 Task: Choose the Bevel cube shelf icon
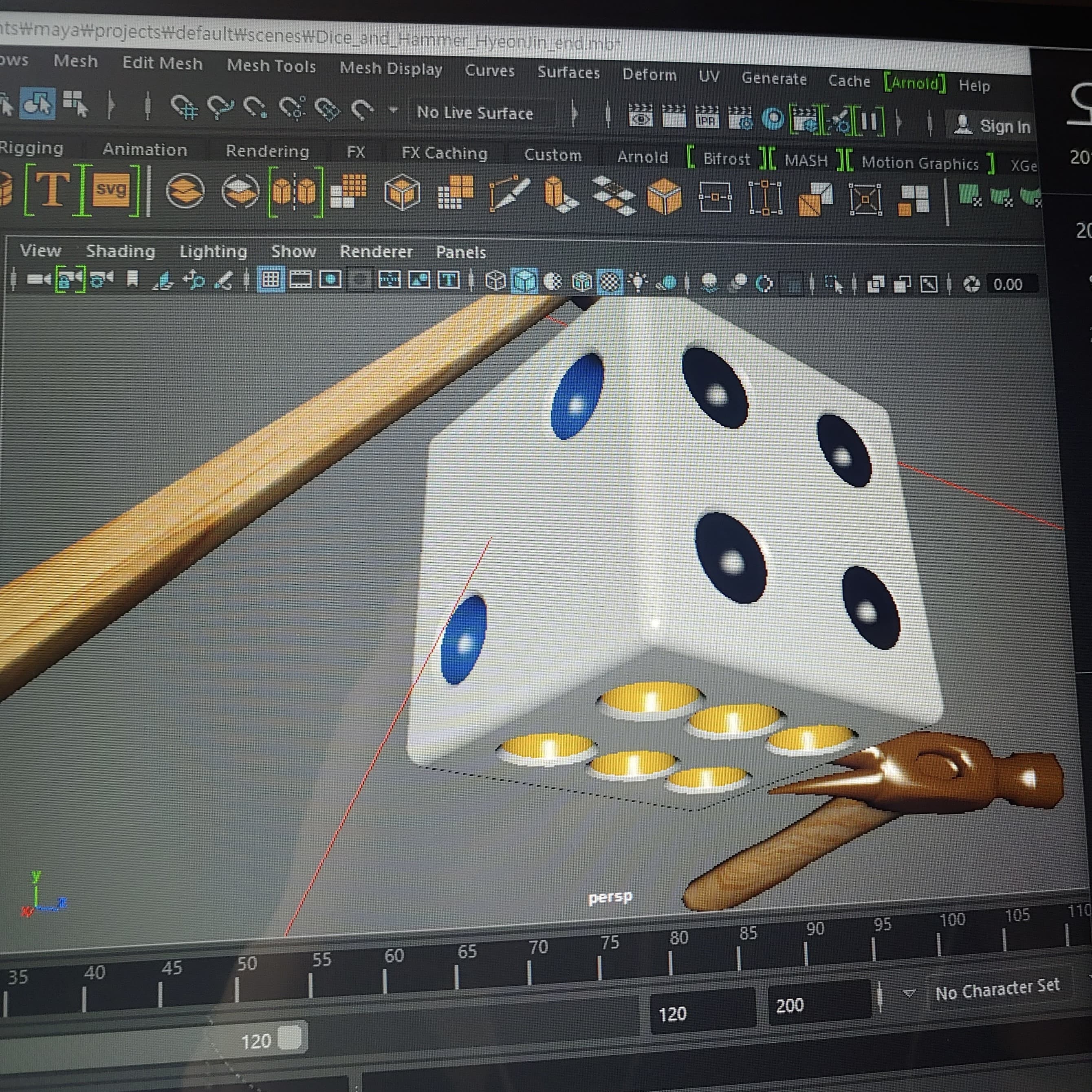tap(665, 197)
